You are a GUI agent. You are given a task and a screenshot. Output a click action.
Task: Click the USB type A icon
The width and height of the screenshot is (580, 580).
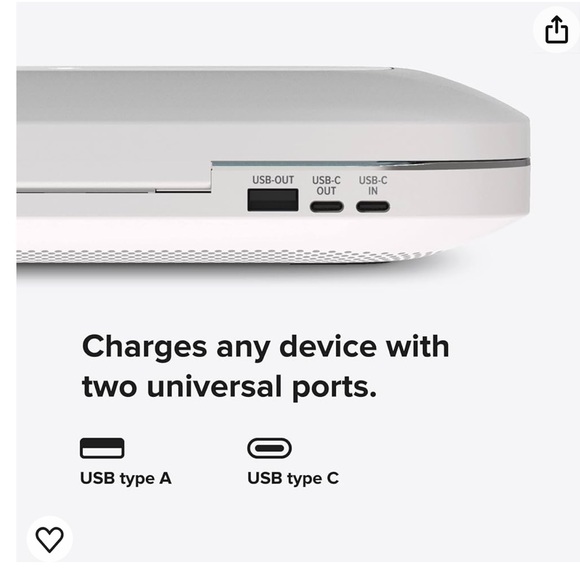pyautogui.click(x=102, y=448)
